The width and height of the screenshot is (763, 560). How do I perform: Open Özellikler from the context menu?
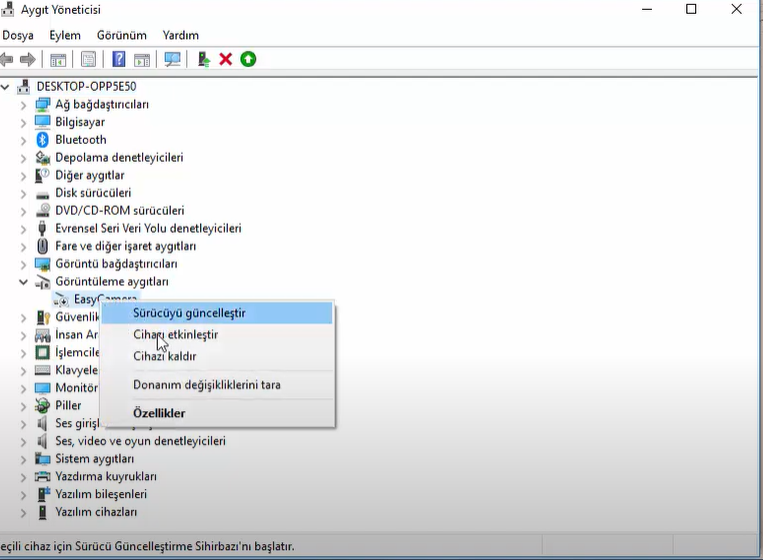(x=159, y=413)
